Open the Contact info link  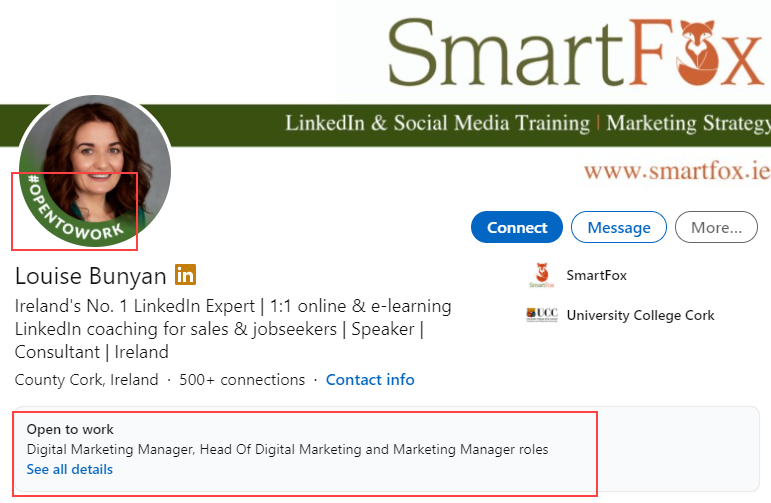tap(370, 380)
